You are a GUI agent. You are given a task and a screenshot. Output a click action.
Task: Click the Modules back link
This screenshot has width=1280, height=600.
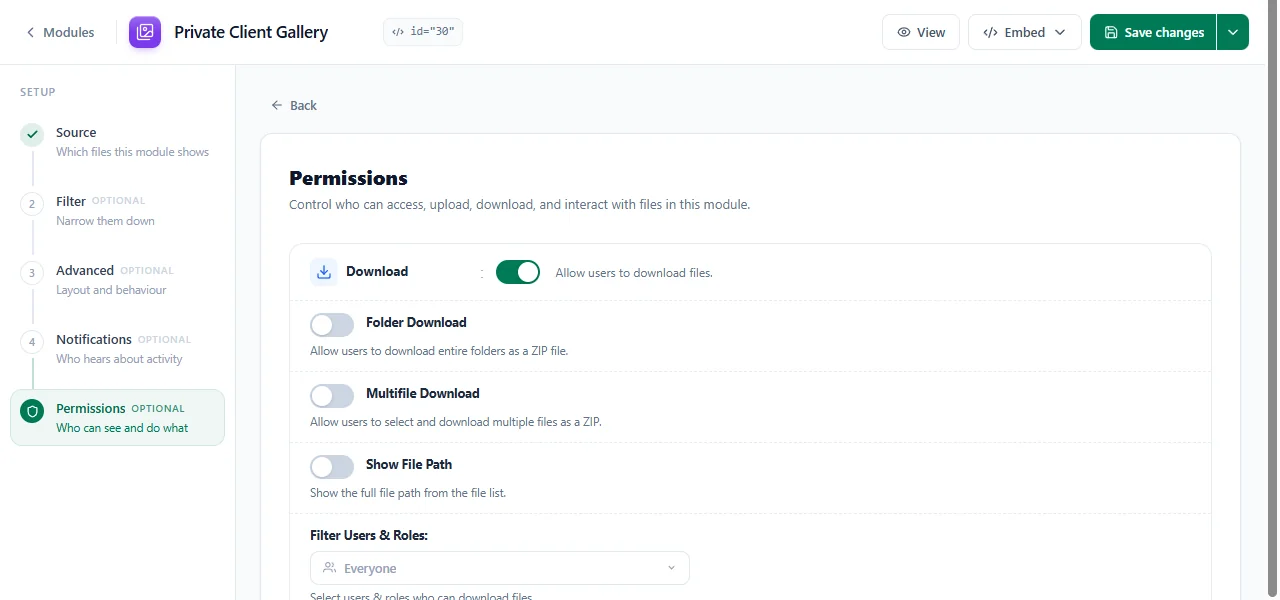(x=60, y=32)
